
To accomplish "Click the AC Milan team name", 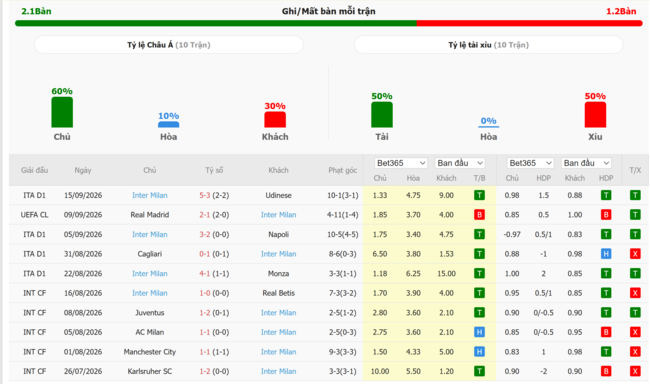I will pyautogui.click(x=150, y=332).
